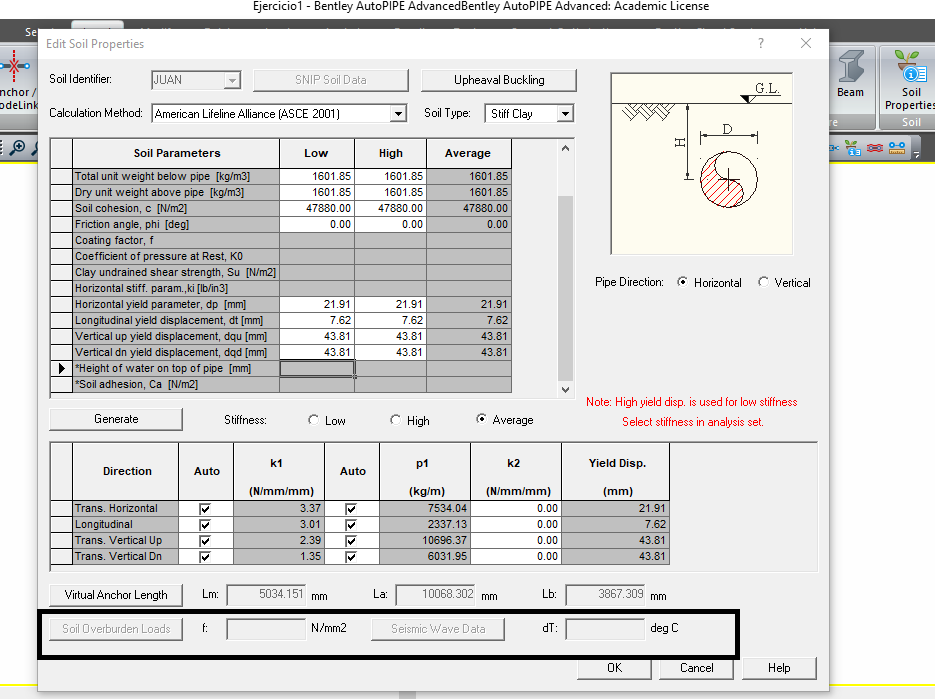
Task: Click the Virtual Anchor Length button
Action: (x=116, y=595)
